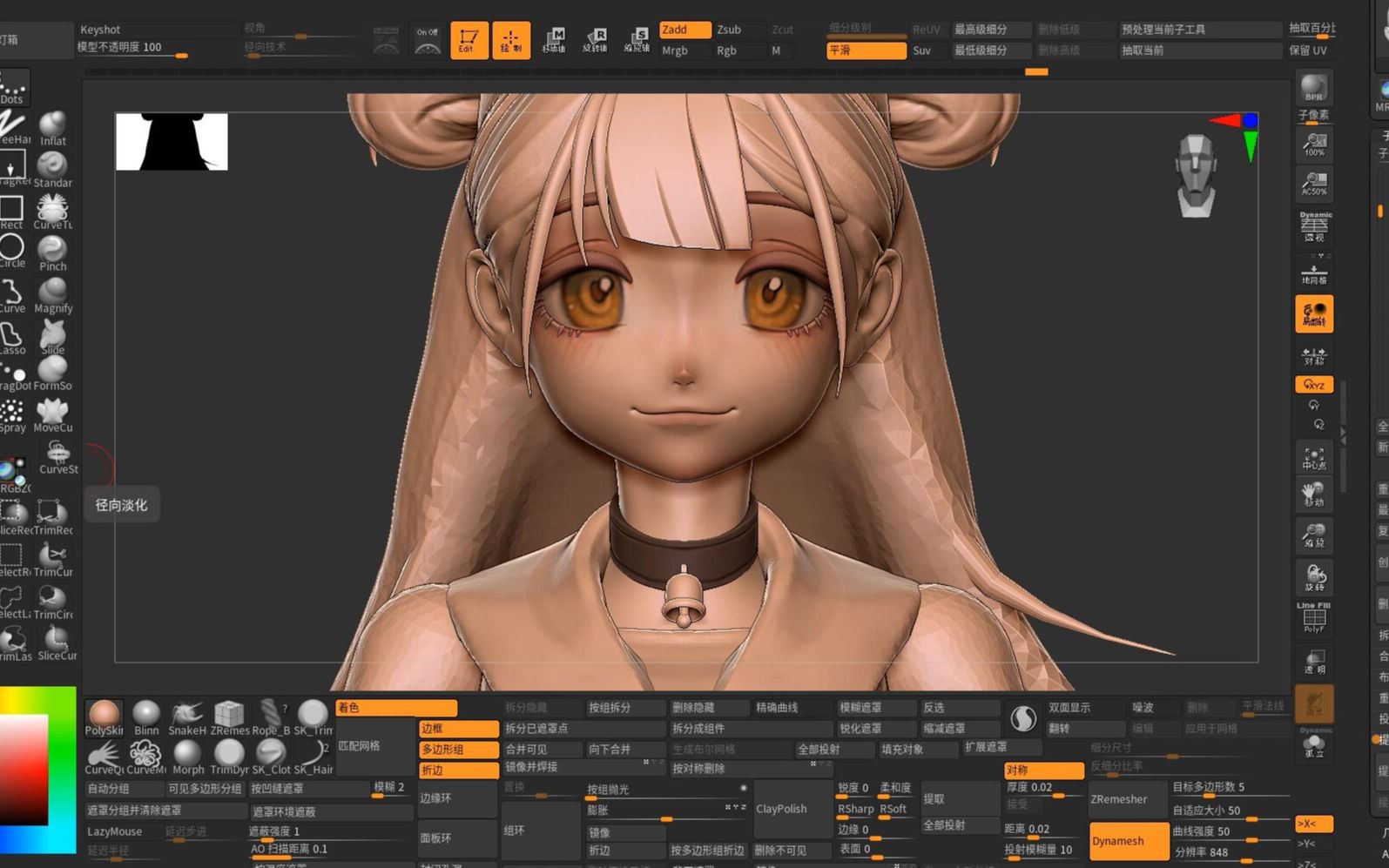
Task: Choose the Inflat brush
Action: tap(53, 128)
